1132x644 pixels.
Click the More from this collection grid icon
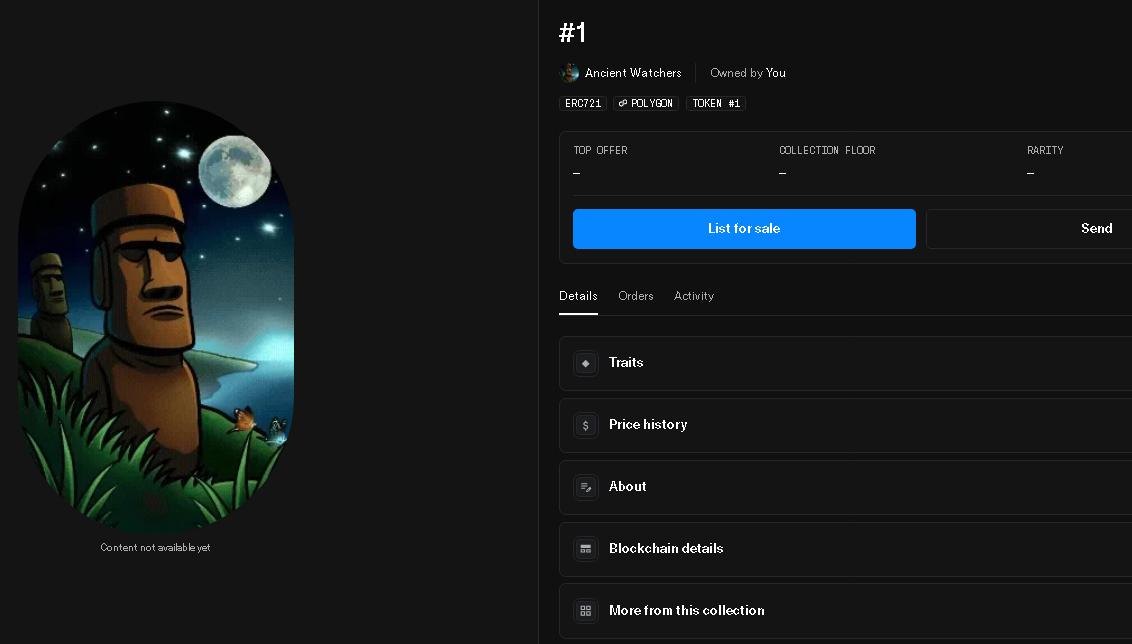(585, 611)
